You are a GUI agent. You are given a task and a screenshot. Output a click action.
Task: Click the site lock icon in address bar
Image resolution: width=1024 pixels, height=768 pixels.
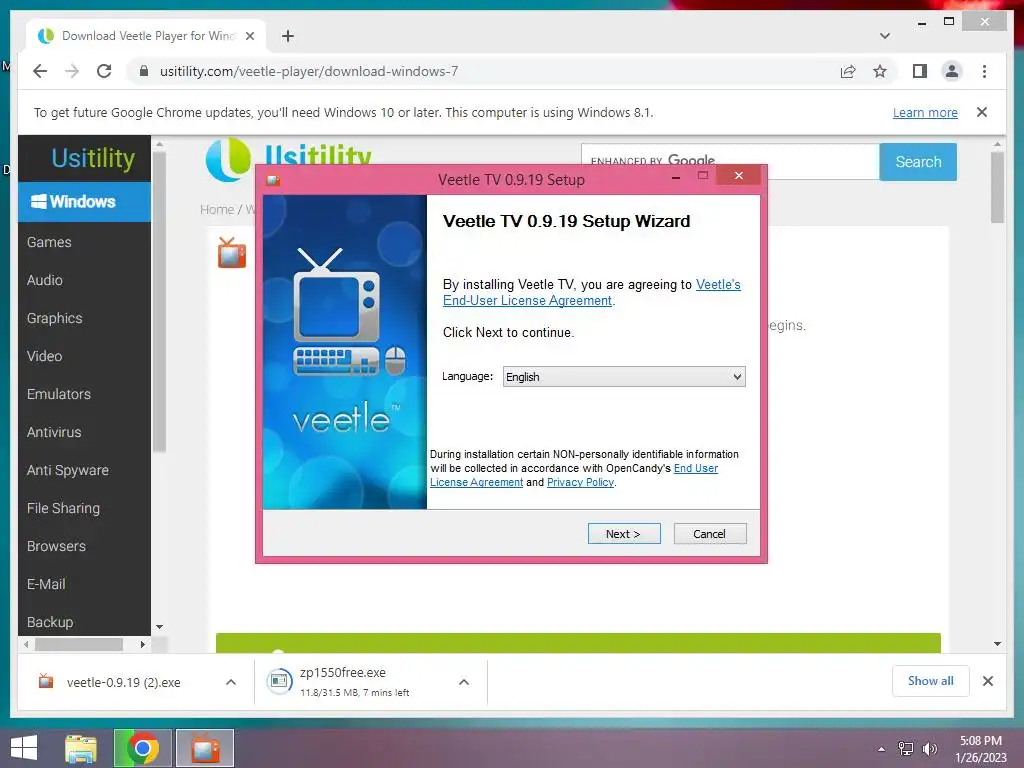click(144, 71)
